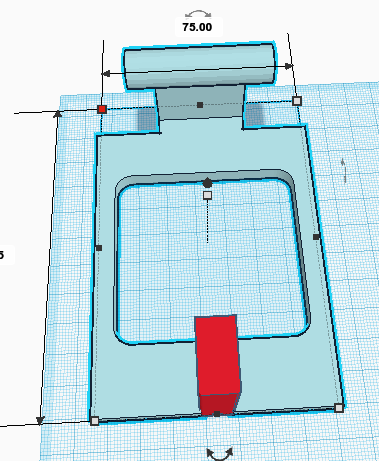Click the black top-edge midpoint handle
This screenshot has width=379, height=461.
(x=200, y=105)
